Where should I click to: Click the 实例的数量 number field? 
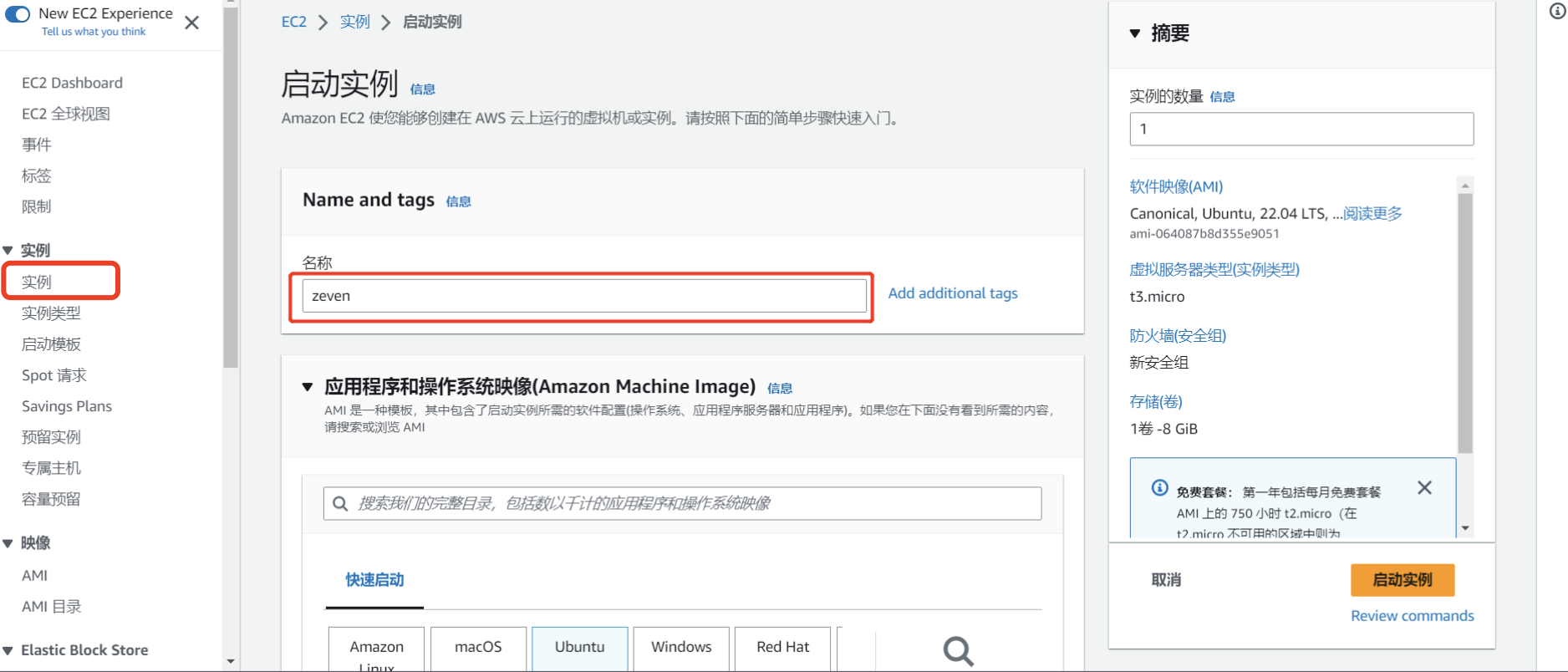click(1301, 130)
